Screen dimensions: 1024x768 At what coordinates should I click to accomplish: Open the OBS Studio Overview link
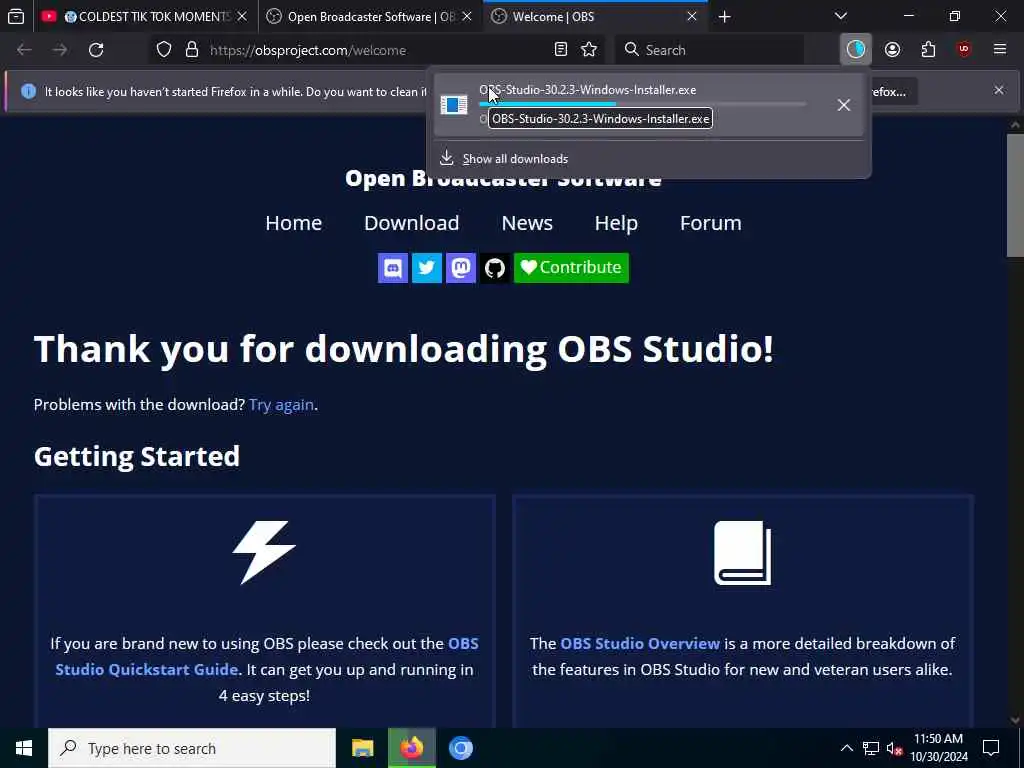click(640, 643)
